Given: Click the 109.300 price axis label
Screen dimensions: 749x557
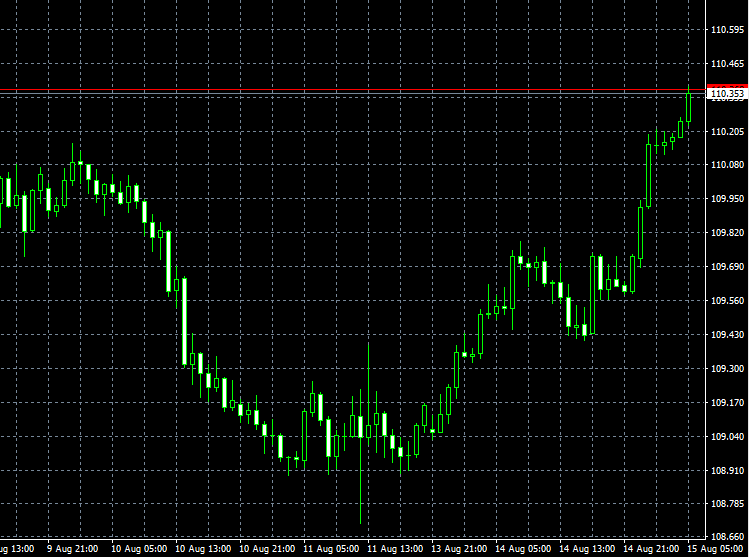Looking at the screenshot, I should 728,368.
